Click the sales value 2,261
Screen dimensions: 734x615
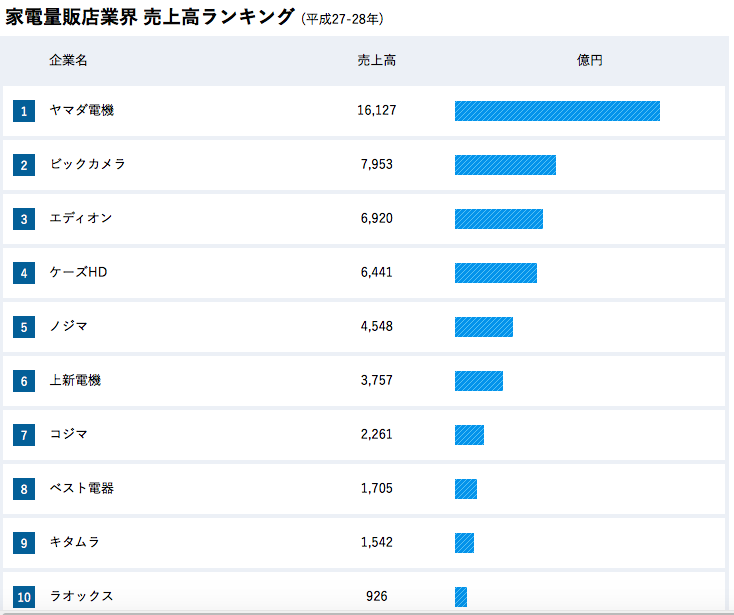[x=376, y=434]
